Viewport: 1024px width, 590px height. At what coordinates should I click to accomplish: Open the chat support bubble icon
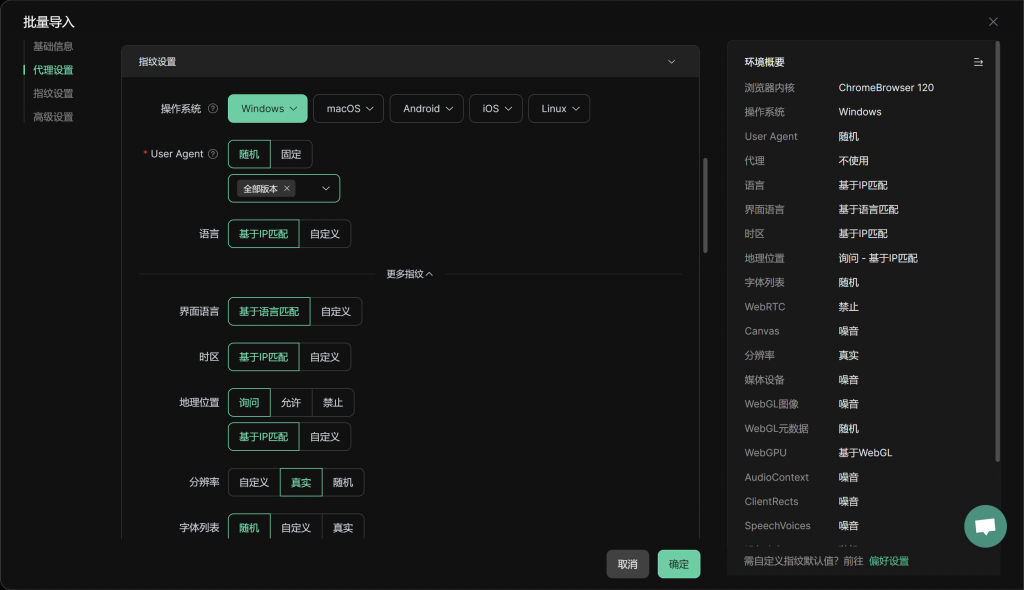click(985, 526)
